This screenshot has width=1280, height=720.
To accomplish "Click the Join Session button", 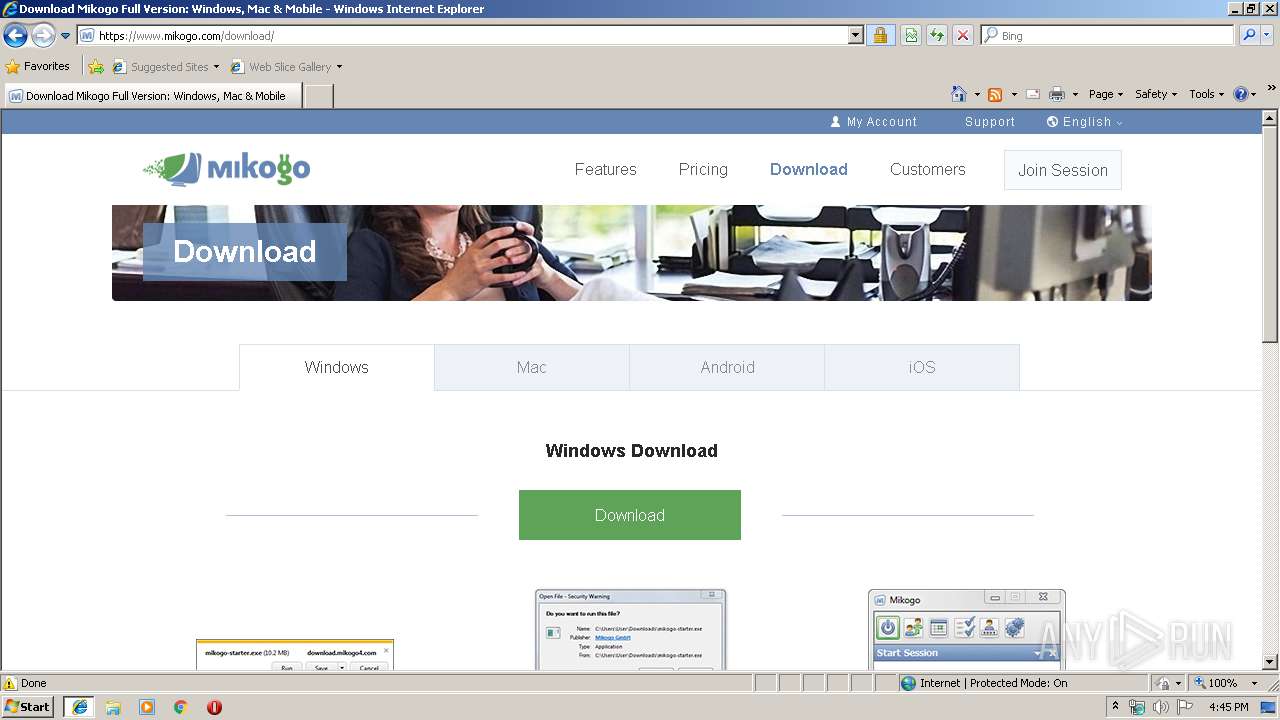I will click(1063, 170).
